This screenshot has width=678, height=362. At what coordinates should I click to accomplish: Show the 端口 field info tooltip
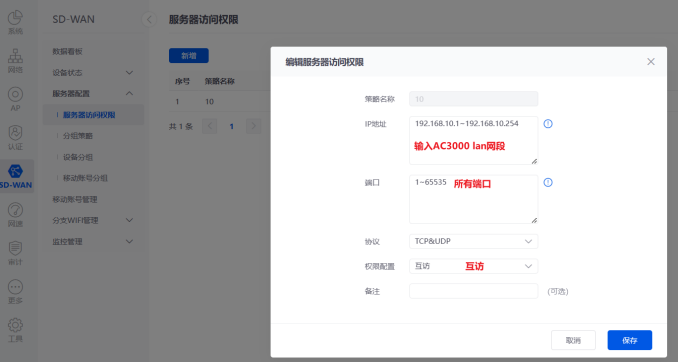tap(548, 183)
